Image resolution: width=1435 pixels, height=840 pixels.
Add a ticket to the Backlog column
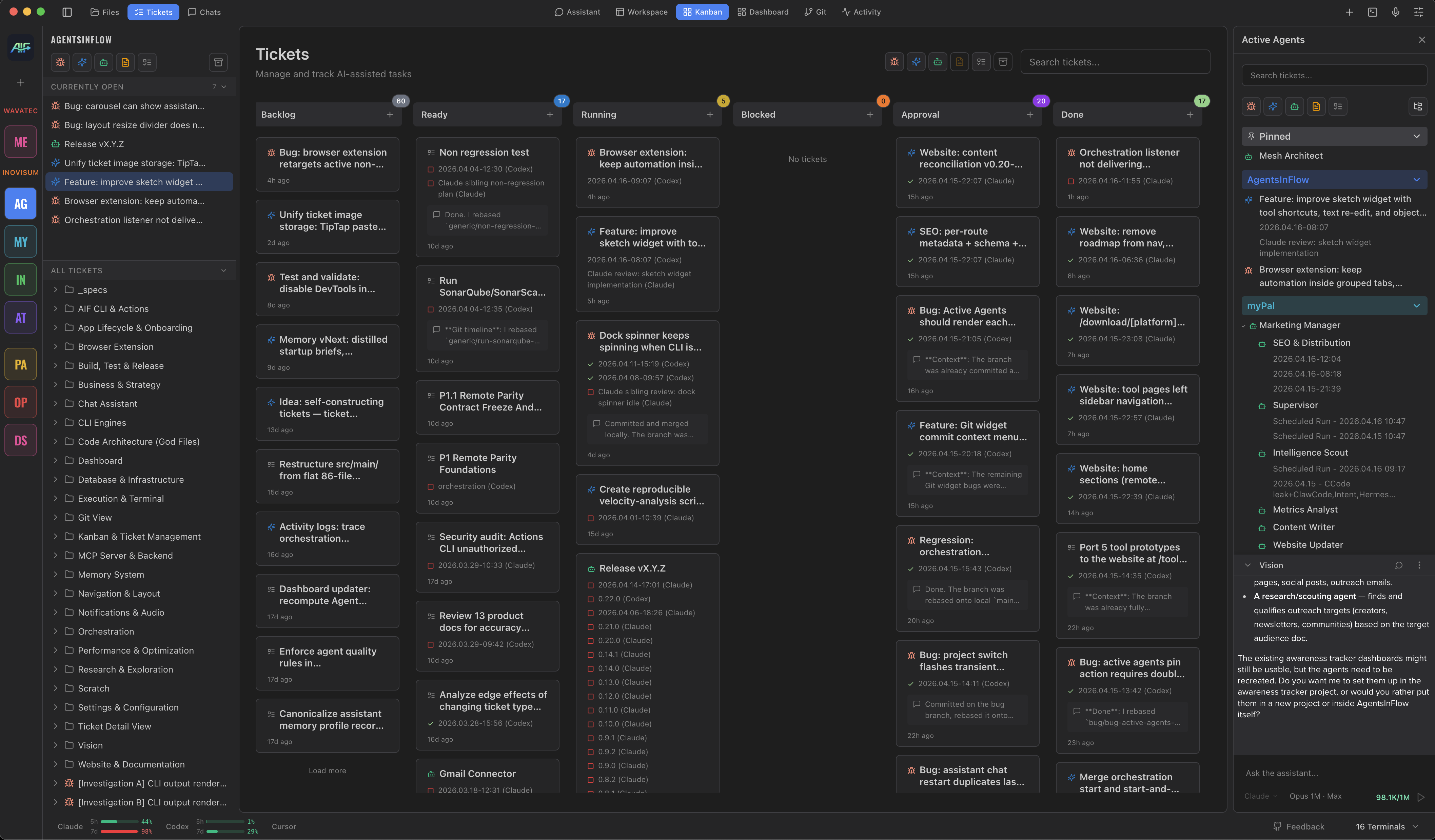click(x=390, y=114)
